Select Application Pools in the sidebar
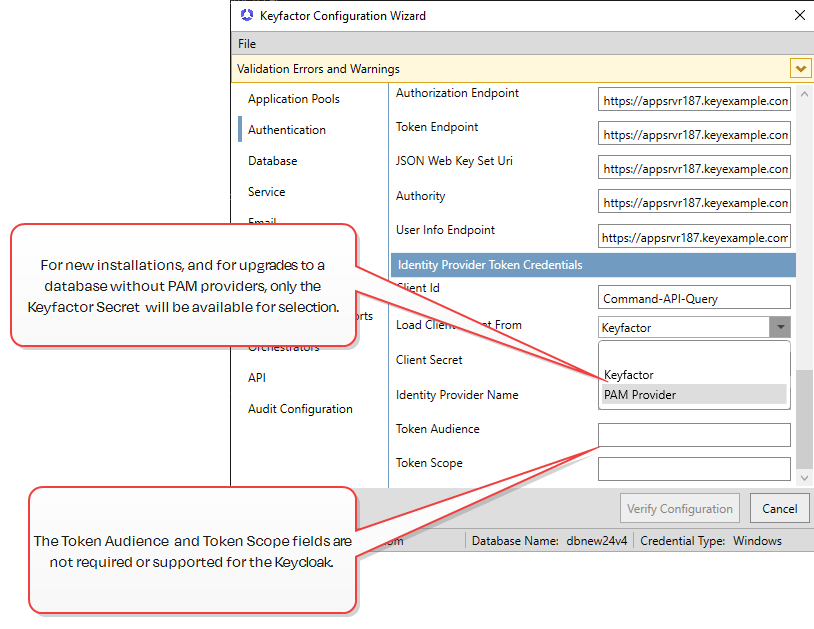This screenshot has height=629, width=814. 293,99
